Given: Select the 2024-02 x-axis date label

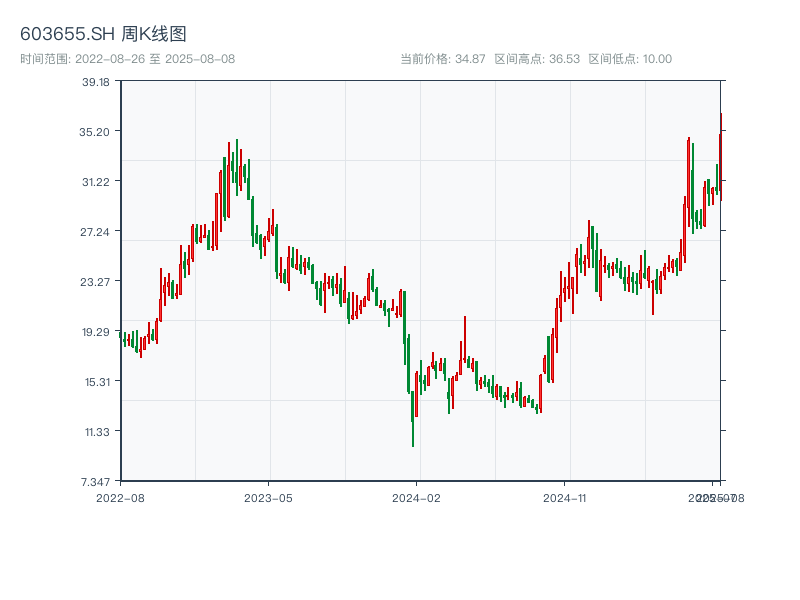Looking at the screenshot, I should [417, 497].
